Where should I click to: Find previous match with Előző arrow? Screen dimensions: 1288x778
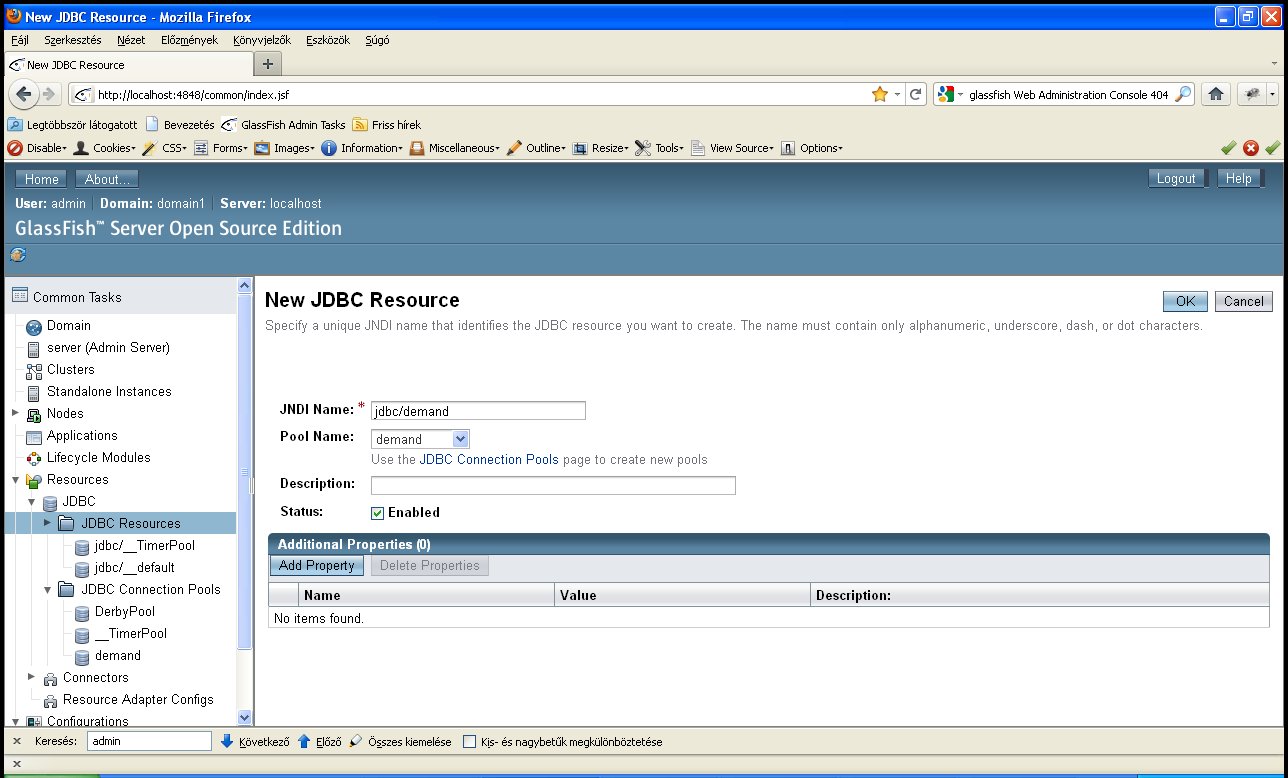pyautogui.click(x=319, y=742)
